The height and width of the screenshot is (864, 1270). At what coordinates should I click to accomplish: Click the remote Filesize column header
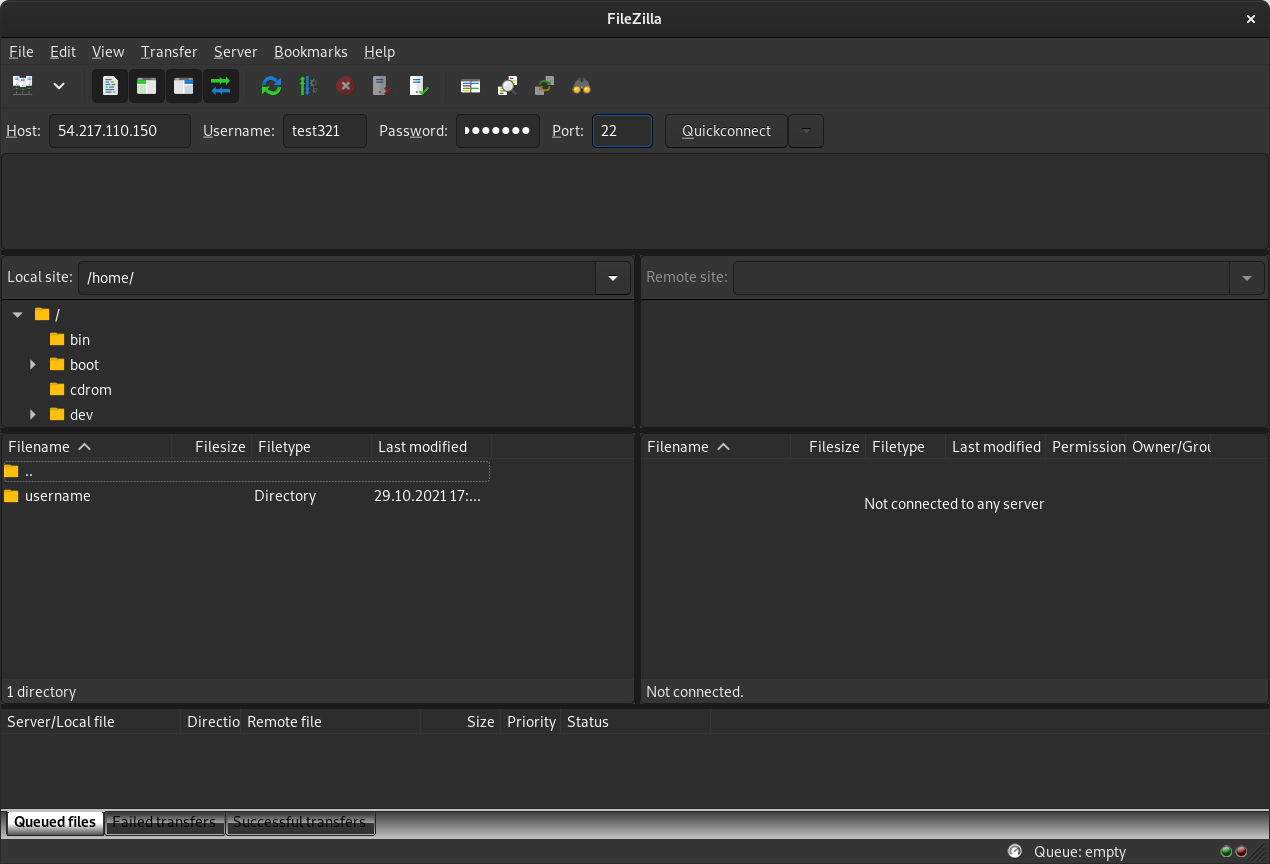click(828, 447)
